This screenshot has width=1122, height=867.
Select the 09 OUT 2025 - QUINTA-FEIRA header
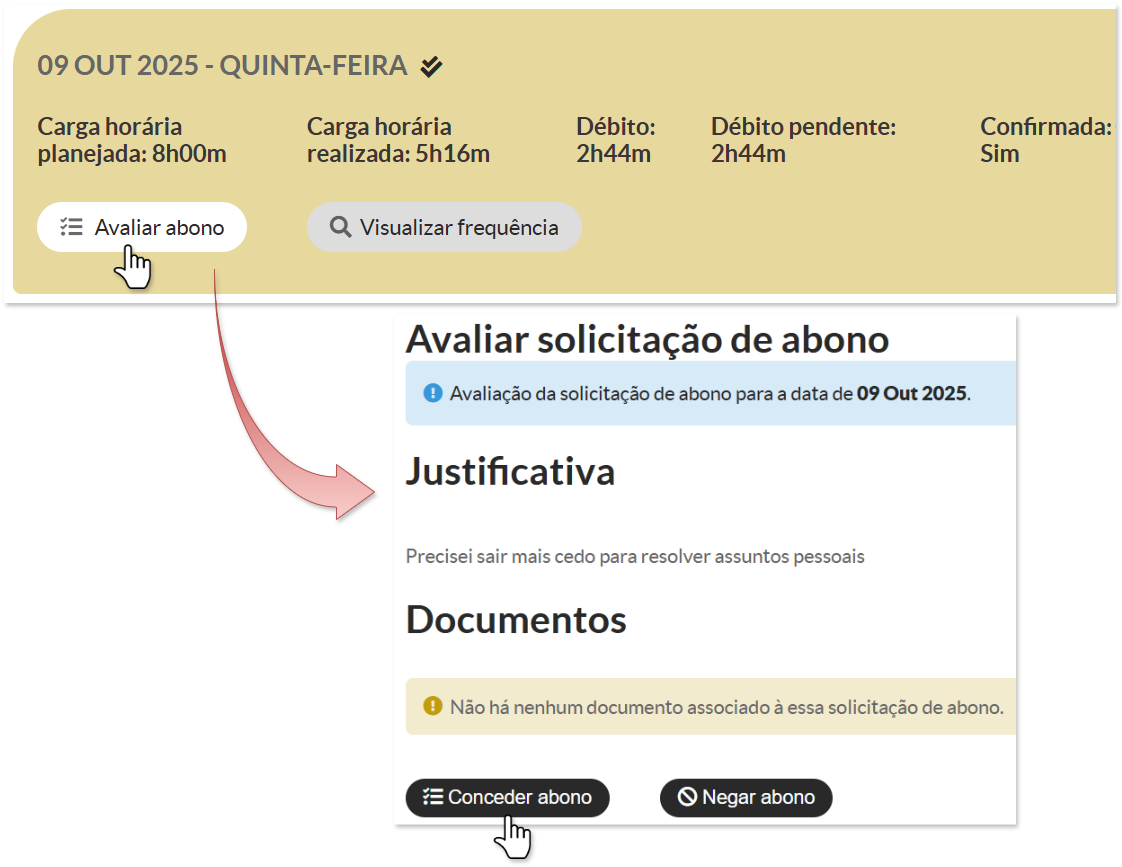(x=222, y=66)
